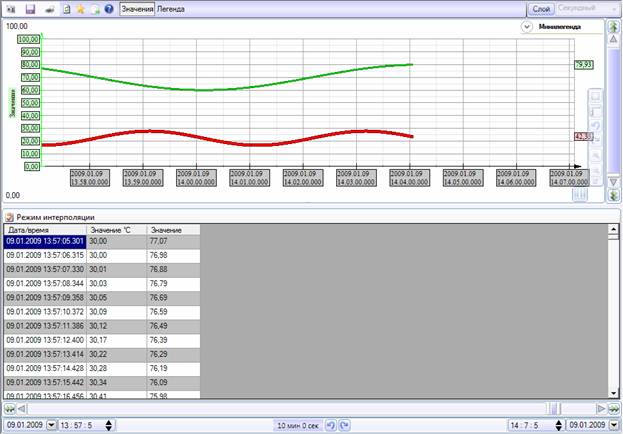623x434 pixels.
Task: Click the Слой button
Action: point(541,9)
